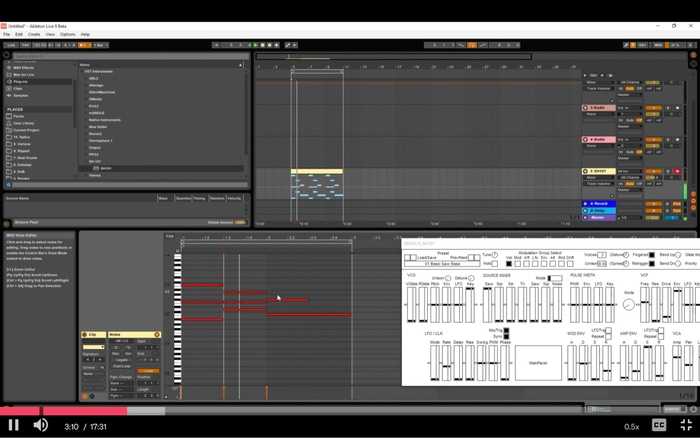Image resolution: width=700 pixels, height=438 pixels.
Task: Enable Val checkbox in Modulation Group Select
Action: point(508,264)
